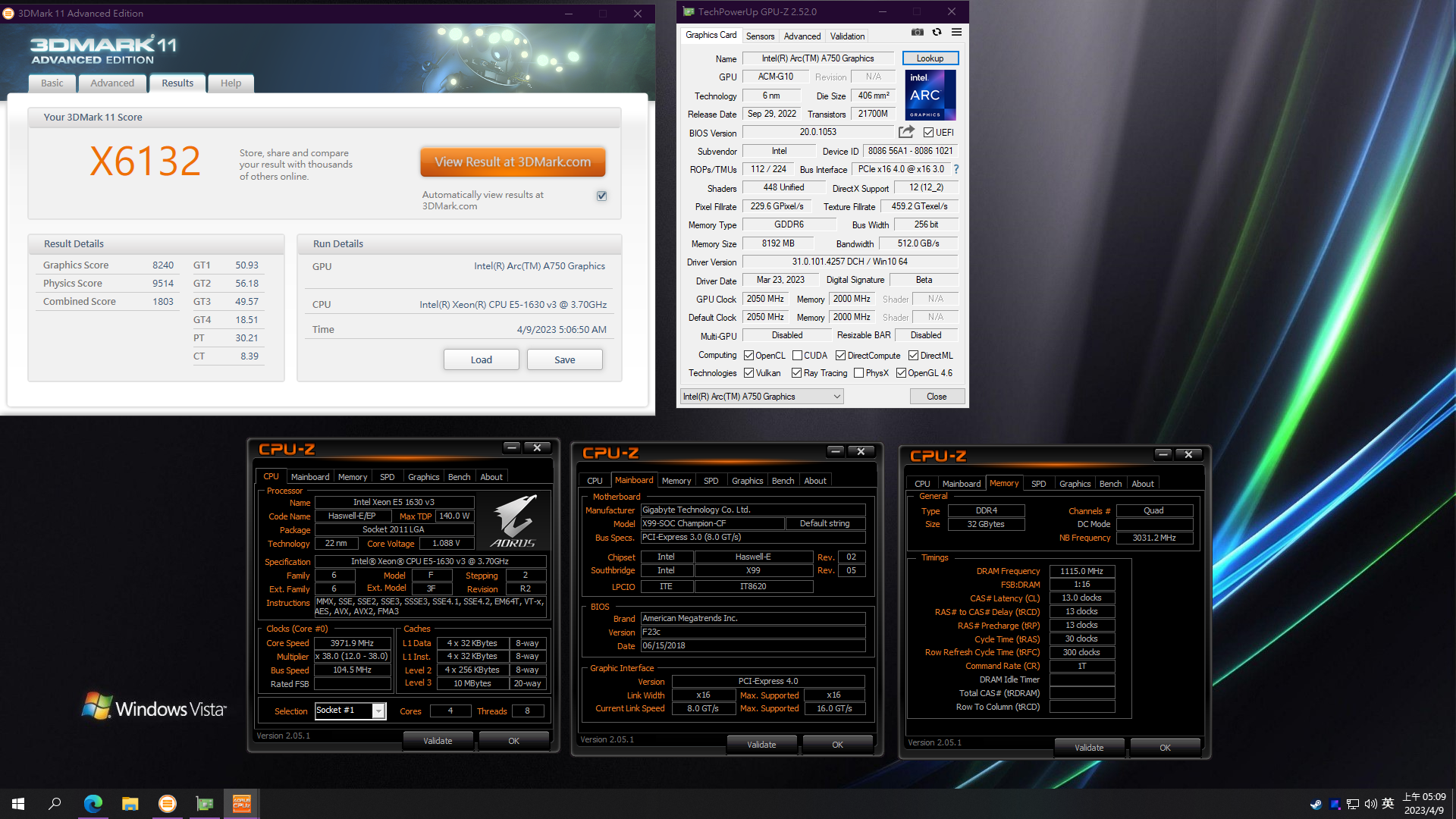Click the volume speaker tray icon
The width and height of the screenshot is (1456, 819).
[x=1370, y=804]
